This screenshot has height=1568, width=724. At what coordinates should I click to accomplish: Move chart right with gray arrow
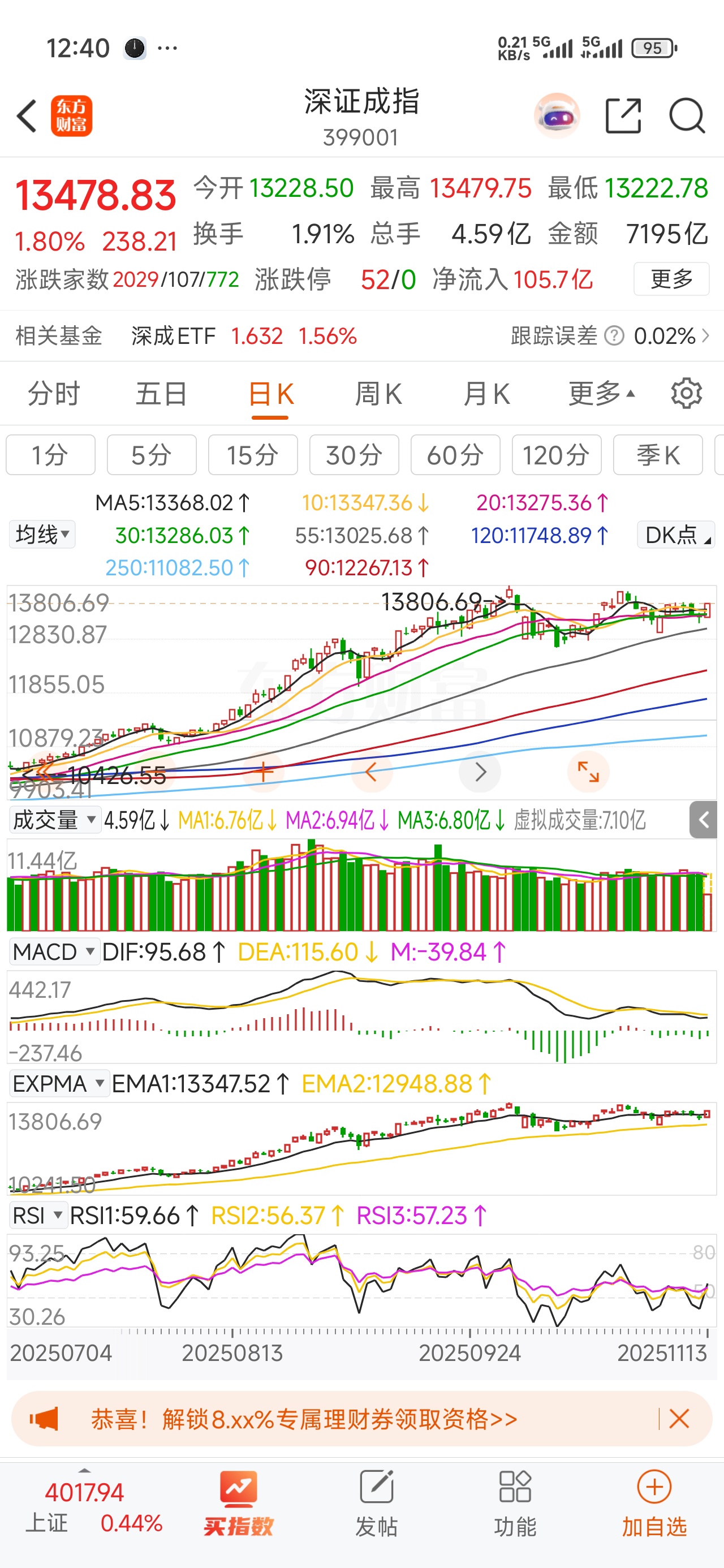tap(480, 772)
